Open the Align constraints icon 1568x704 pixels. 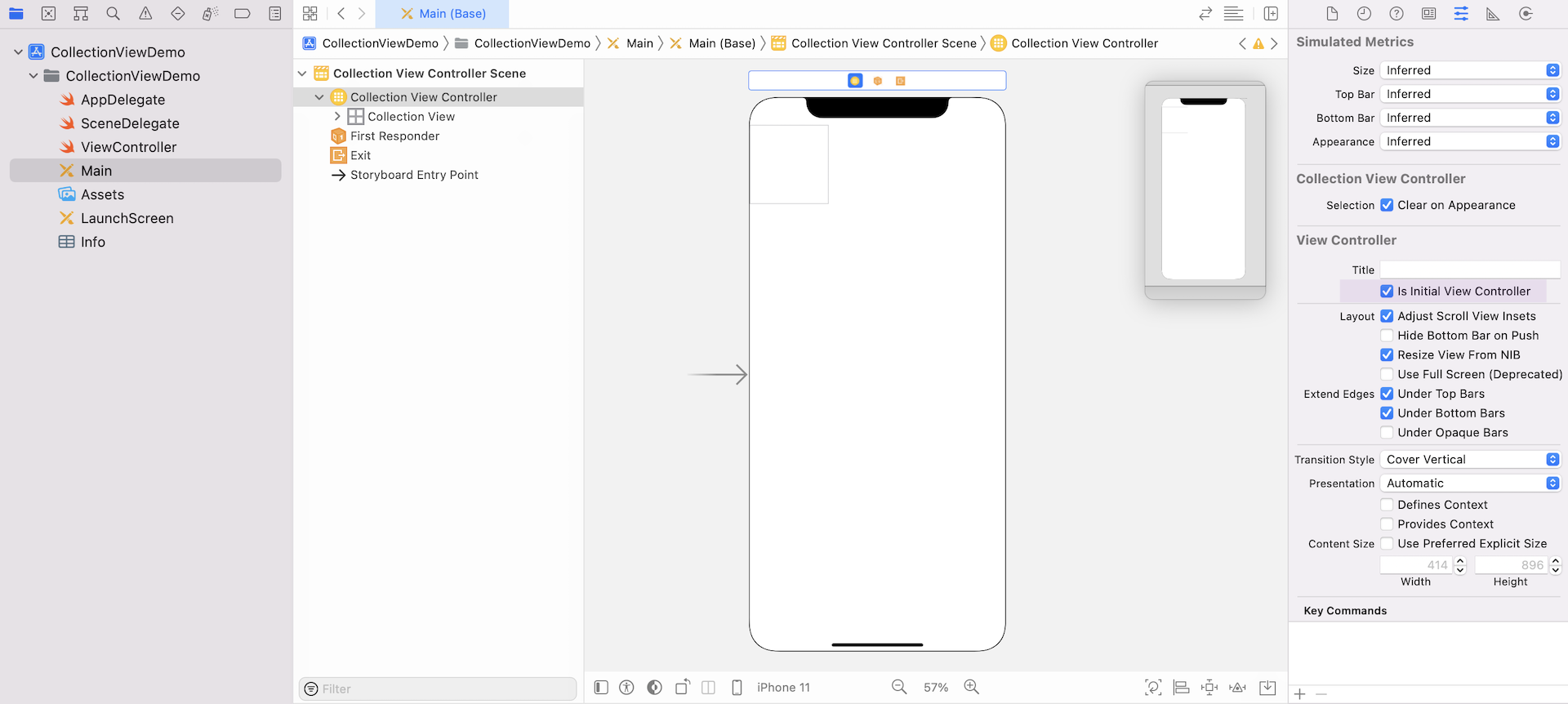coord(1181,688)
